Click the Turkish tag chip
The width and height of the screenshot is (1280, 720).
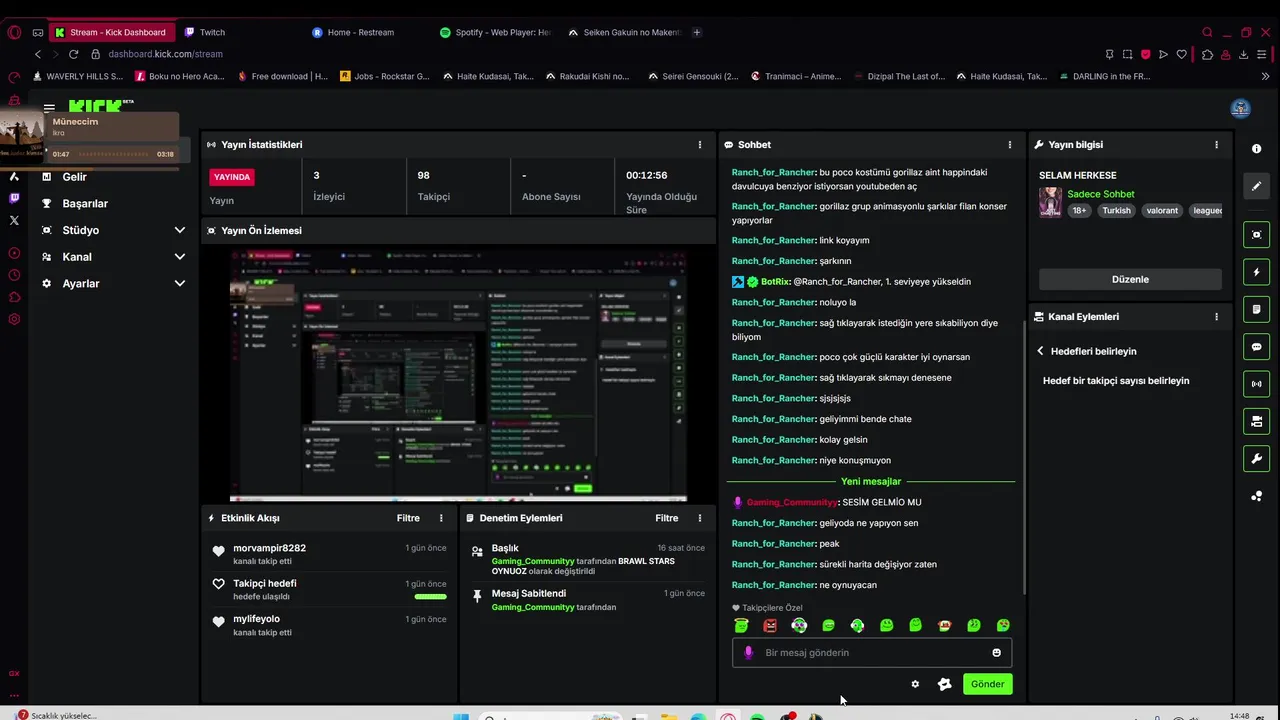[x=1116, y=211]
